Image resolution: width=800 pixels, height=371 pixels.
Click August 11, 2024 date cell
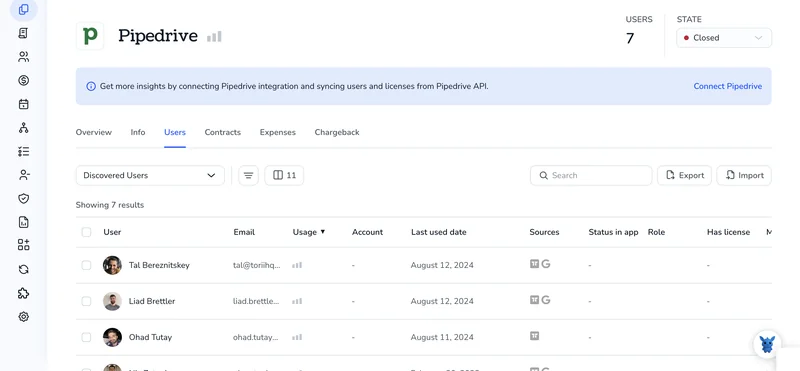pyautogui.click(x=442, y=337)
